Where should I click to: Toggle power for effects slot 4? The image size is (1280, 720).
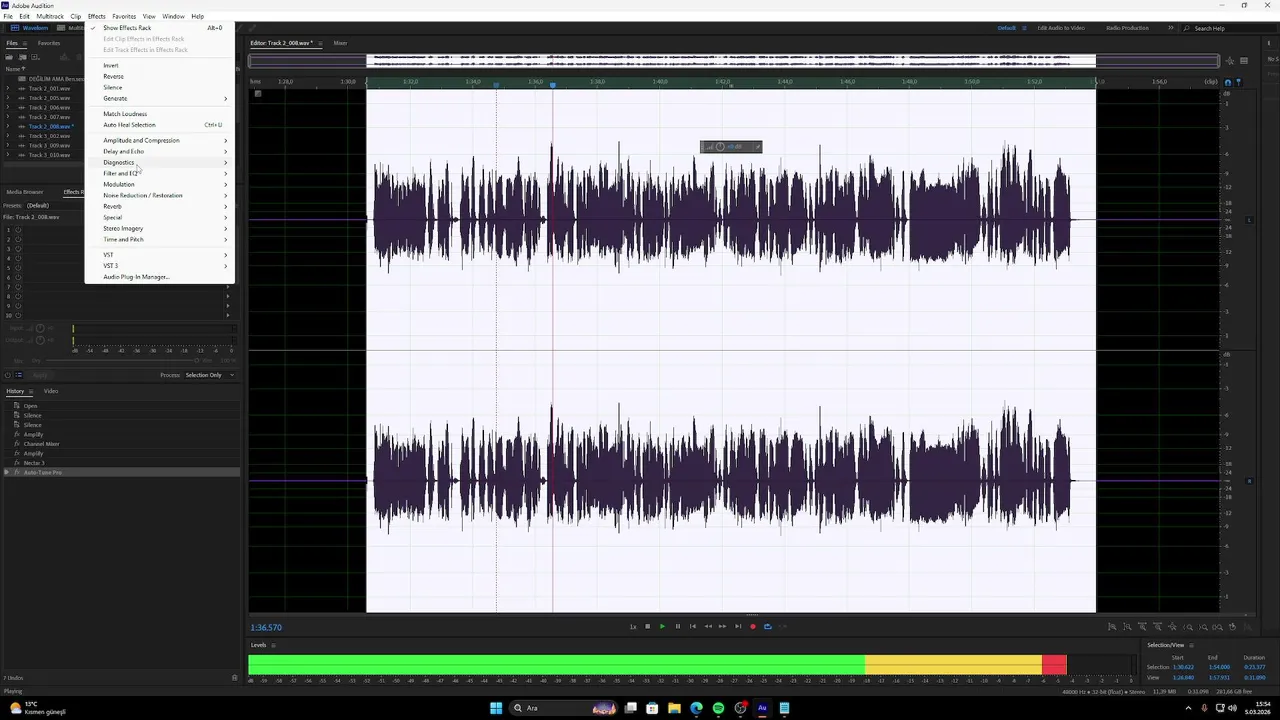click(x=18, y=258)
